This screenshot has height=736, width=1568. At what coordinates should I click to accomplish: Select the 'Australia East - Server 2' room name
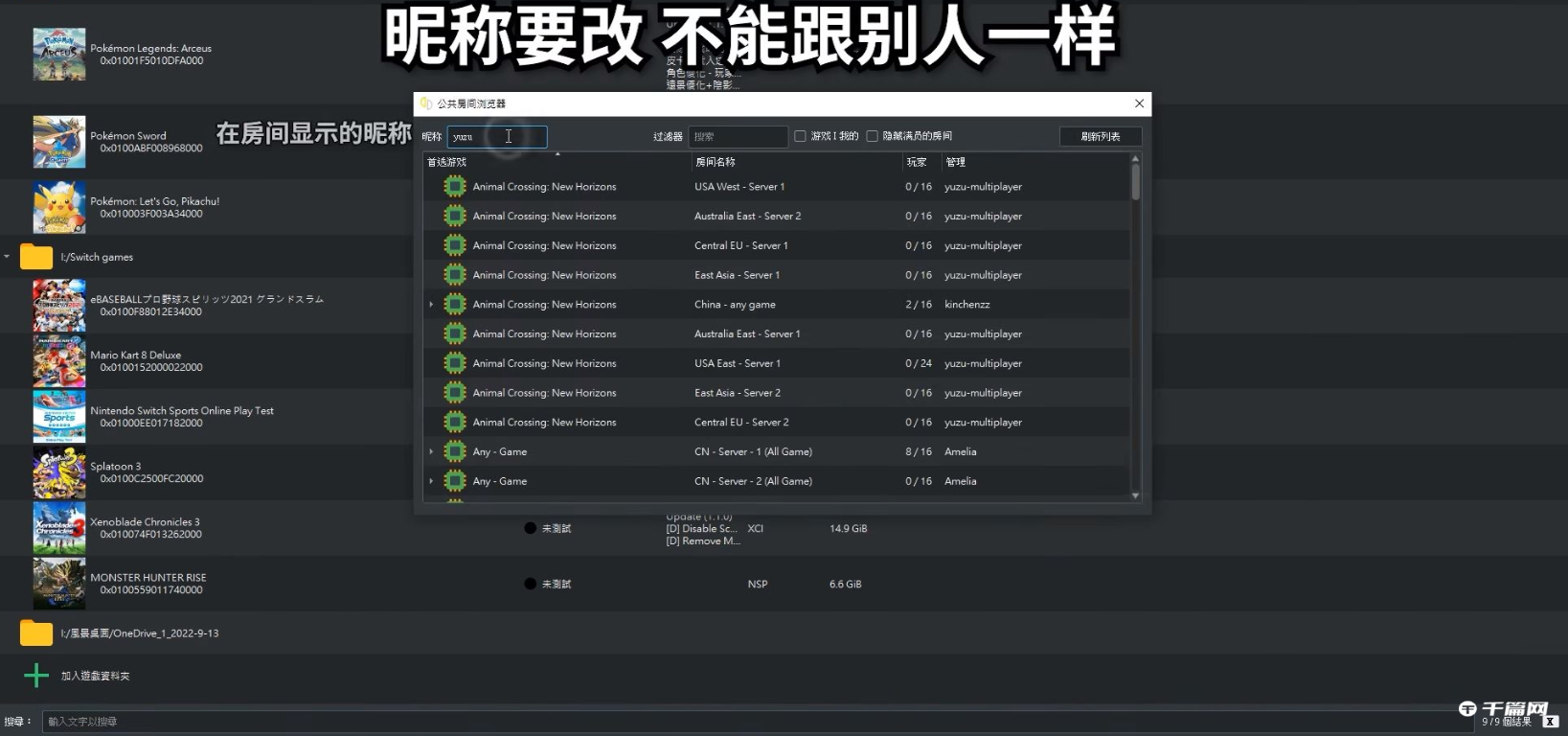click(748, 217)
